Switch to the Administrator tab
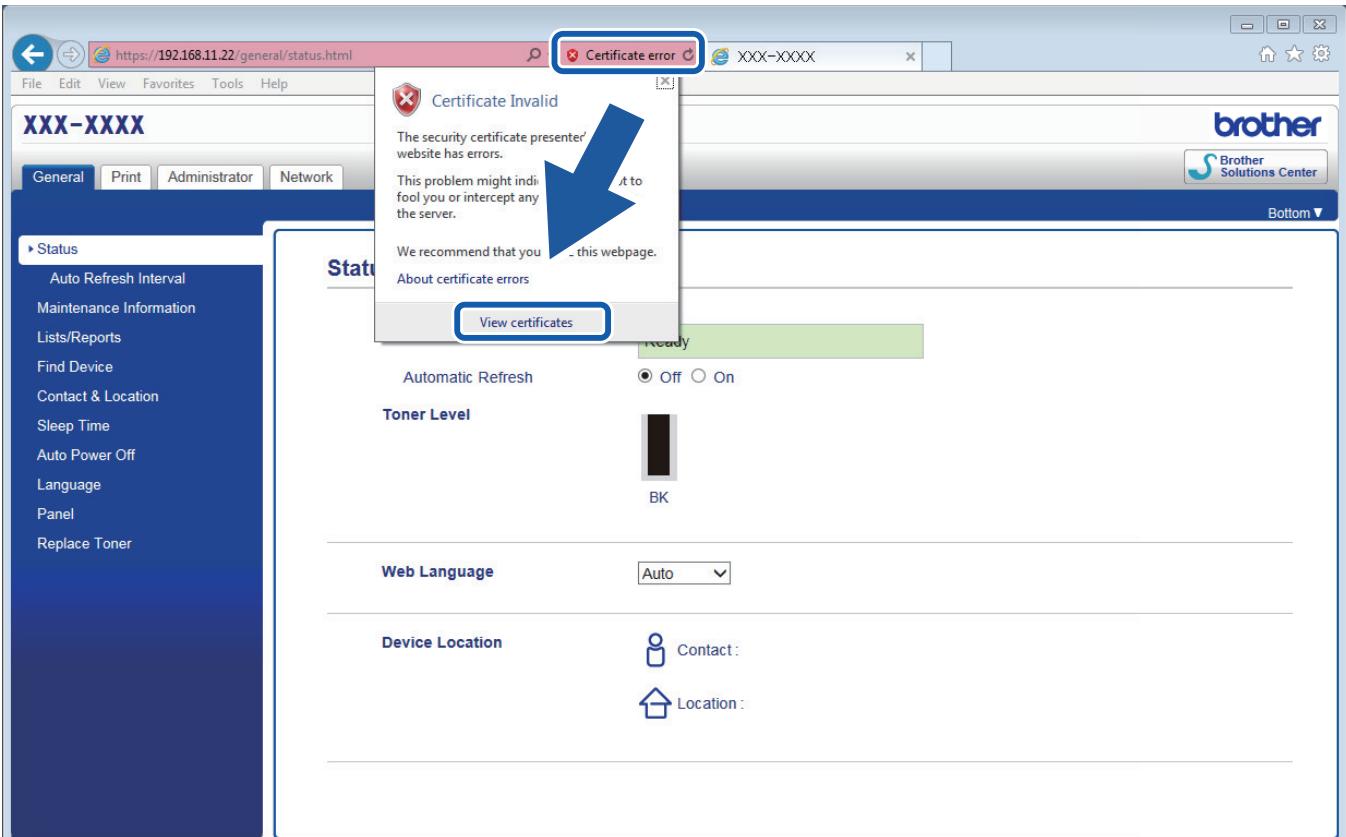Image resolution: width=1346 pixels, height=837 pixels. click(x=212, y=176)
